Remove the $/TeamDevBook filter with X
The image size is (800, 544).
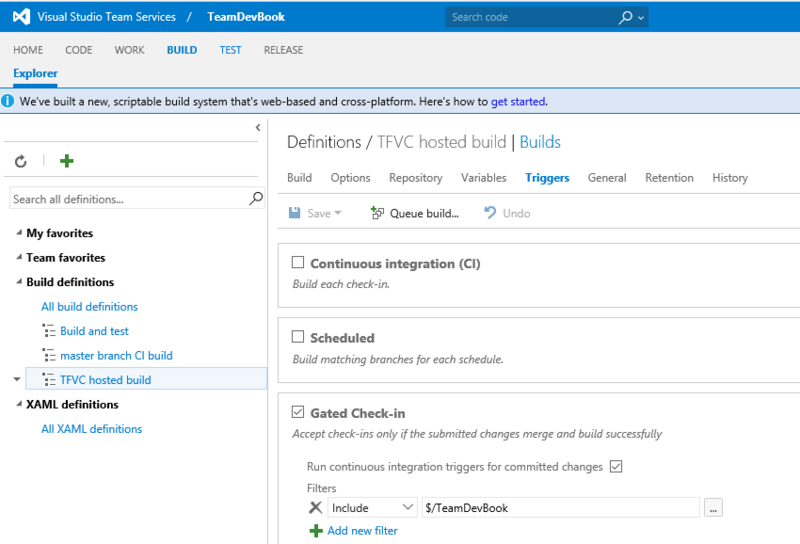pos(315,507)
